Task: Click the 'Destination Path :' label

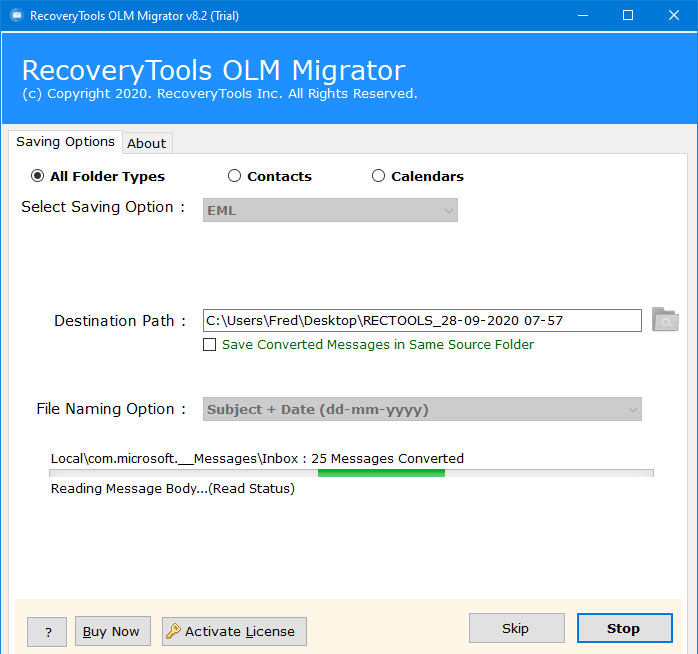Action: tap(120, 321)
